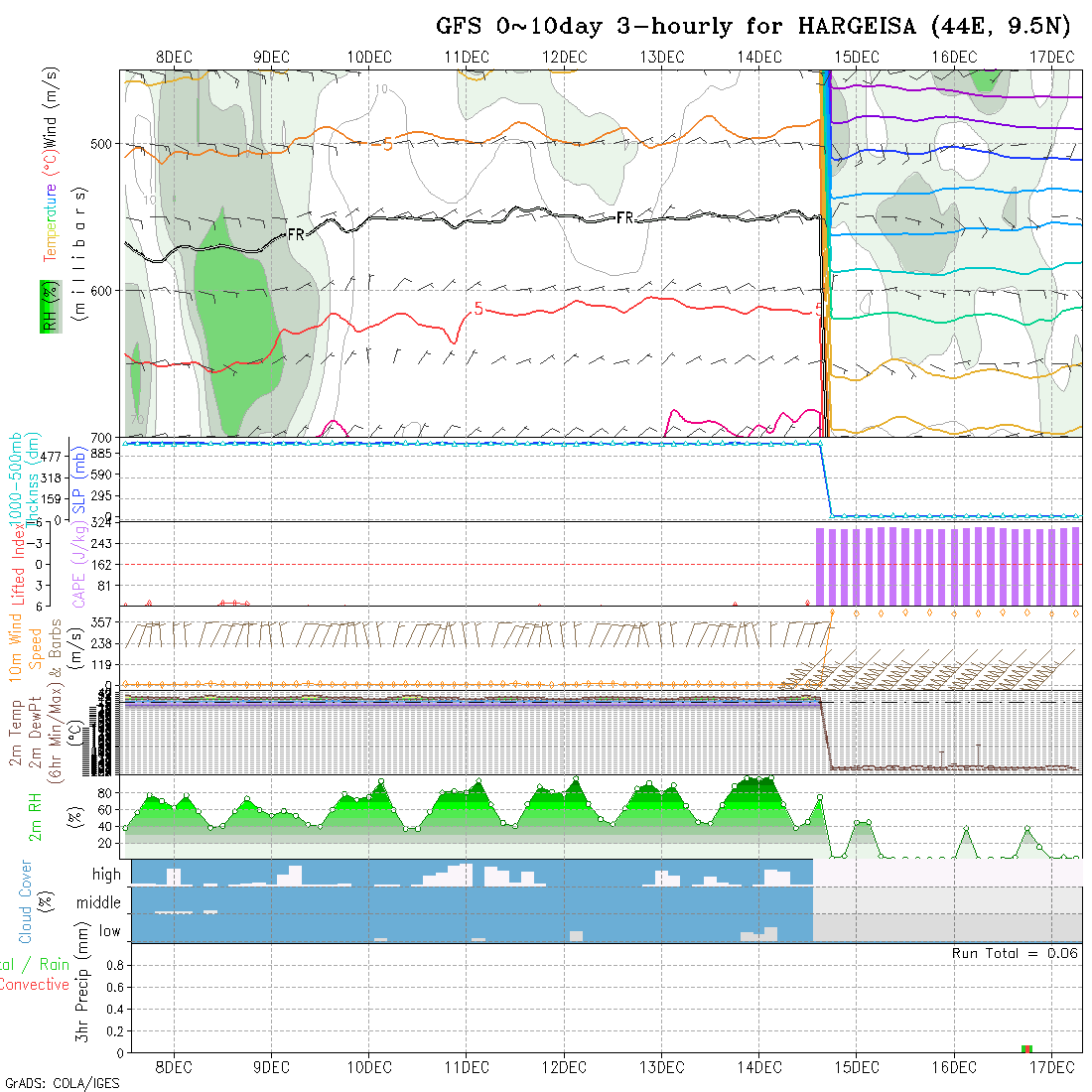Click the 'high' cloud cover row label
Viewport: 1092px width, 1092px height.
click(x=106, y=875)
